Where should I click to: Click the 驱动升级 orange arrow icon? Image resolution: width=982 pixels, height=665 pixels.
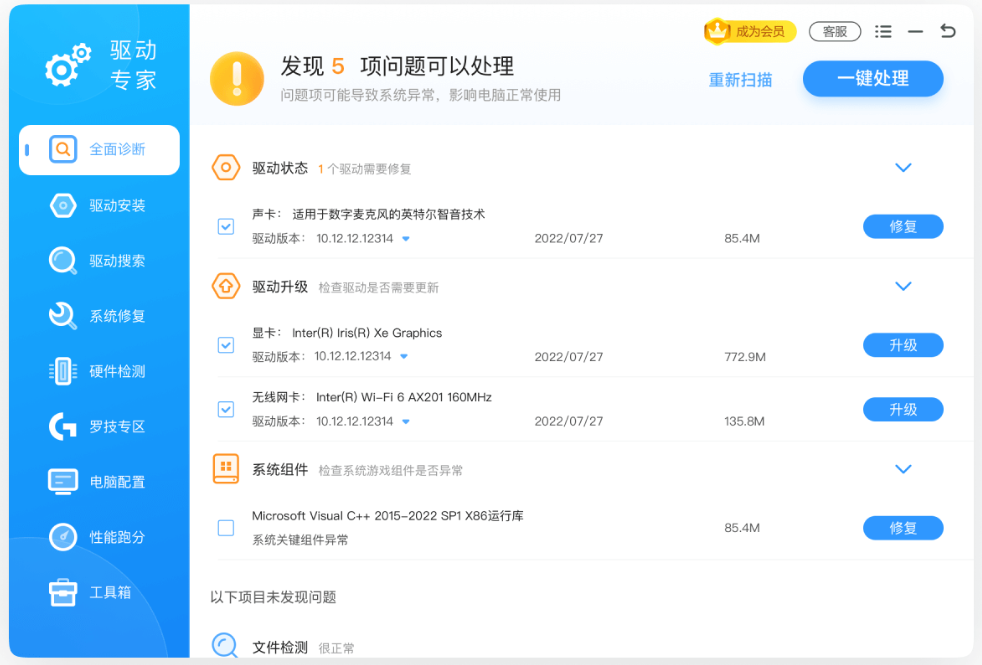226,286
